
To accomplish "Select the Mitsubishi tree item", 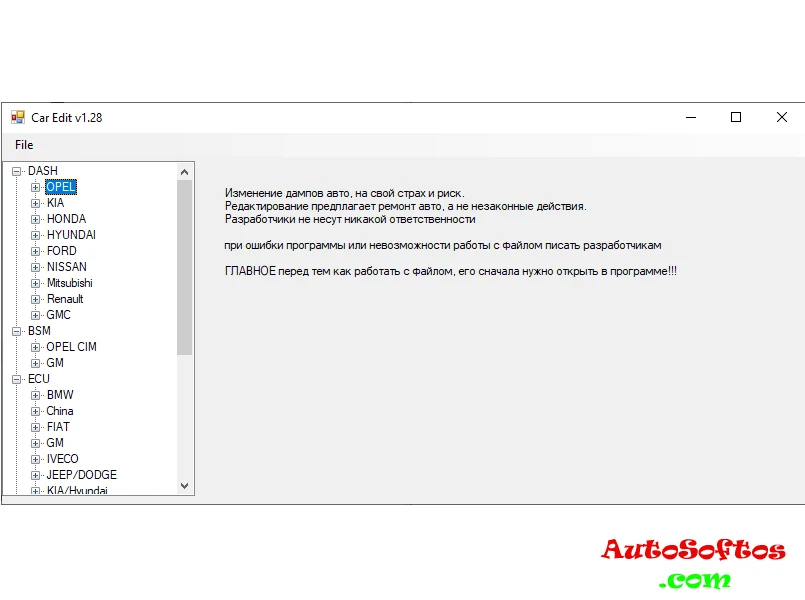I will (x=69, y=283).
